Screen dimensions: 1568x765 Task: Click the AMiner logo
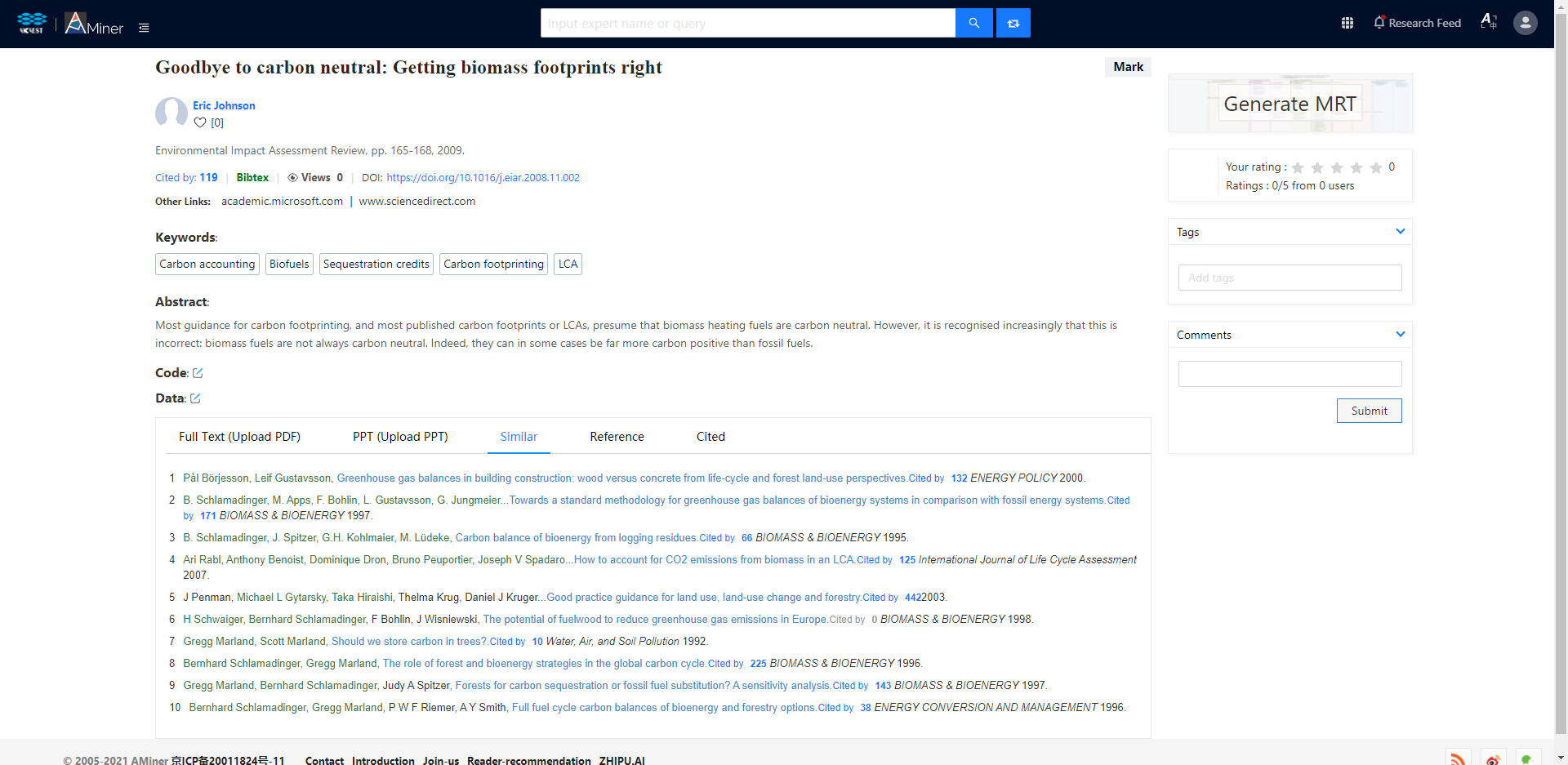tap(94, 23)
